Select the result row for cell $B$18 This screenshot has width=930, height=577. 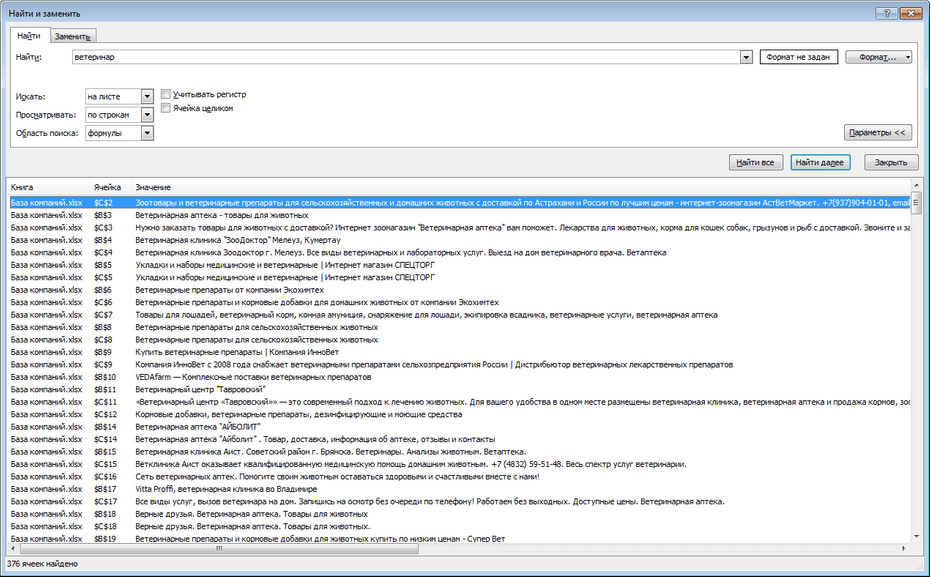click(x=459, y=514)
